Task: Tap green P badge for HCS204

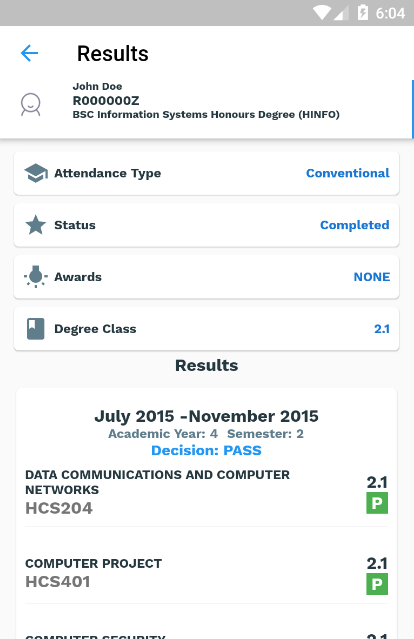Action: [x=377, y=503]
